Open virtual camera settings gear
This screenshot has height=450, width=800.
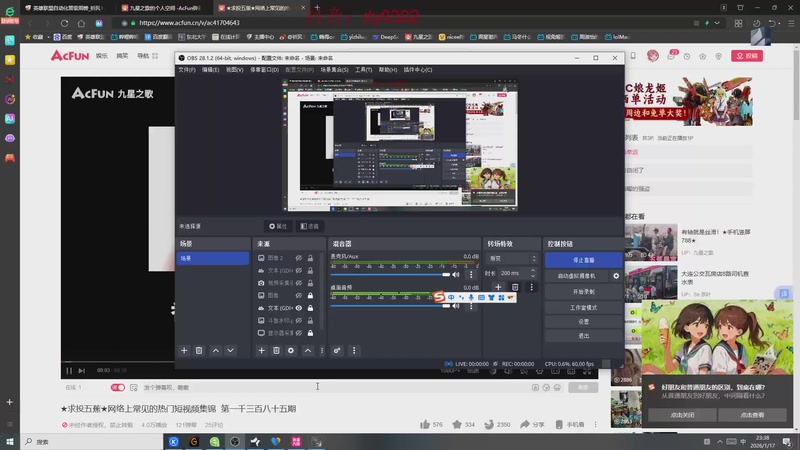[616, 276]
